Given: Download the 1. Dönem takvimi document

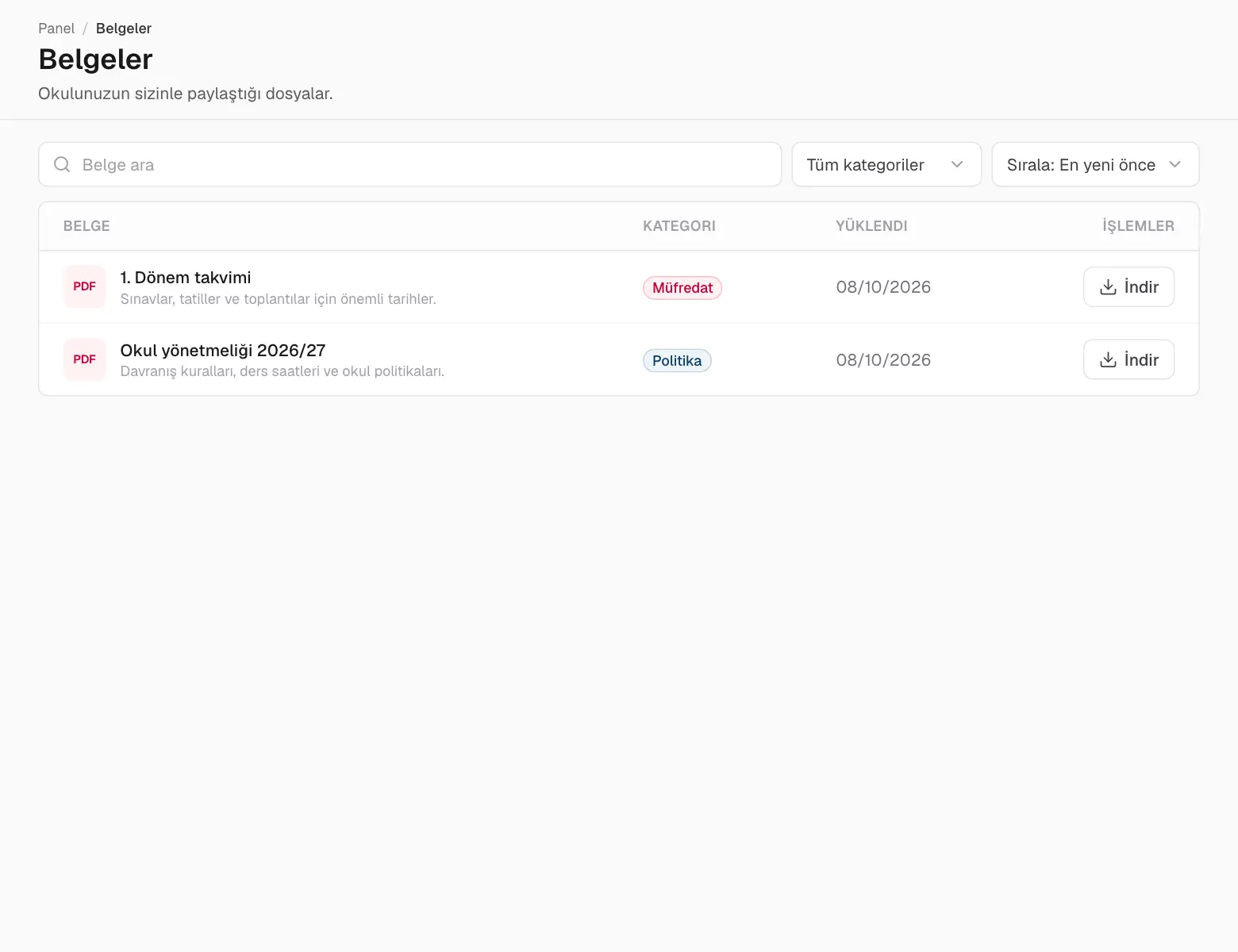Looking at the screenshot, I should click(1128, 286).
